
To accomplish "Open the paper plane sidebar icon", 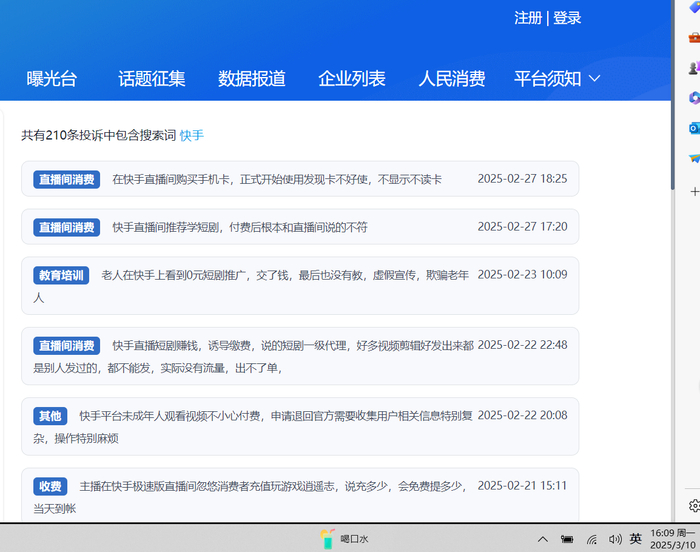I will pos(694,158).
